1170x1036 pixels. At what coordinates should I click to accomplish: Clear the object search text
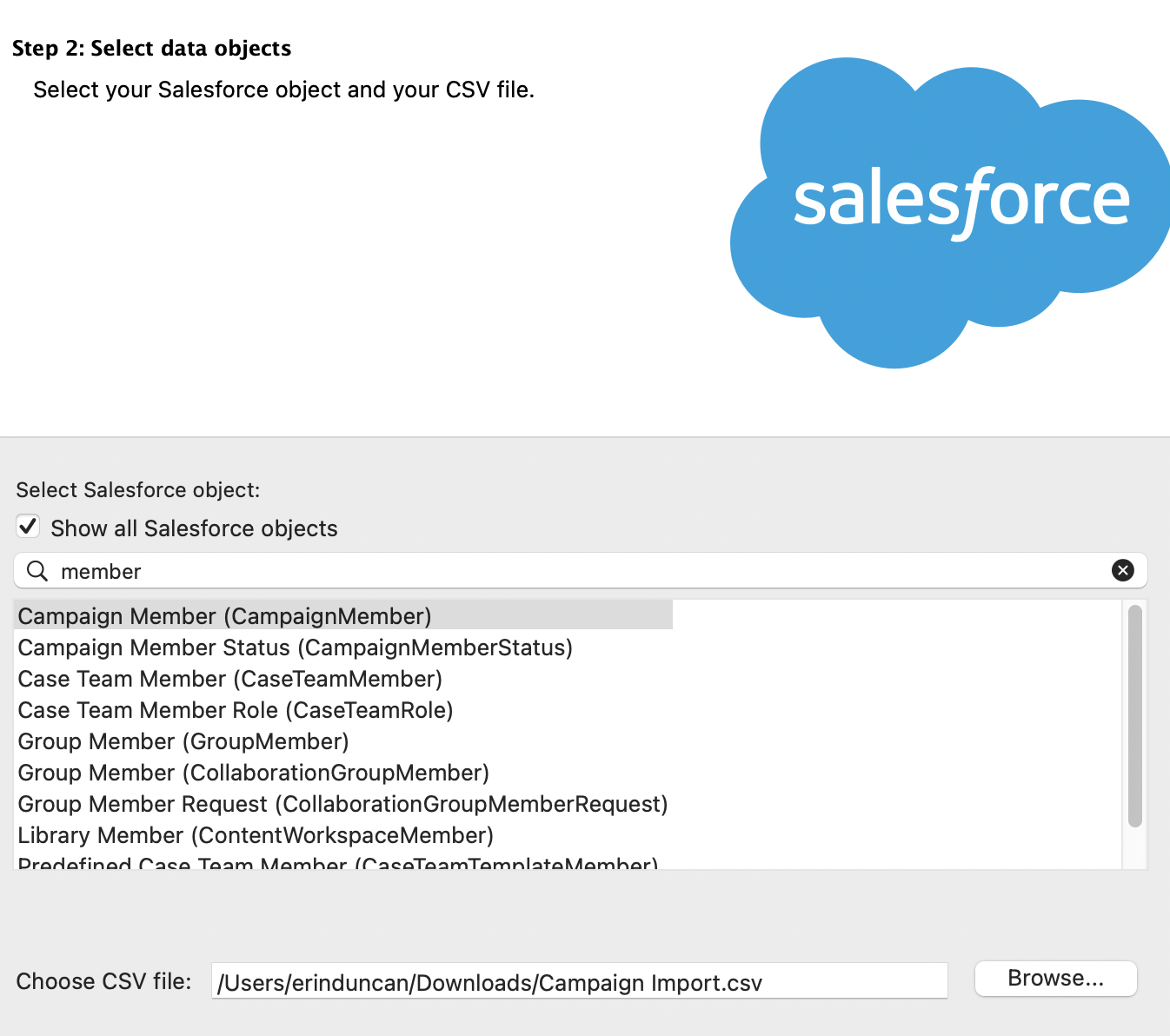point(1122,570)
